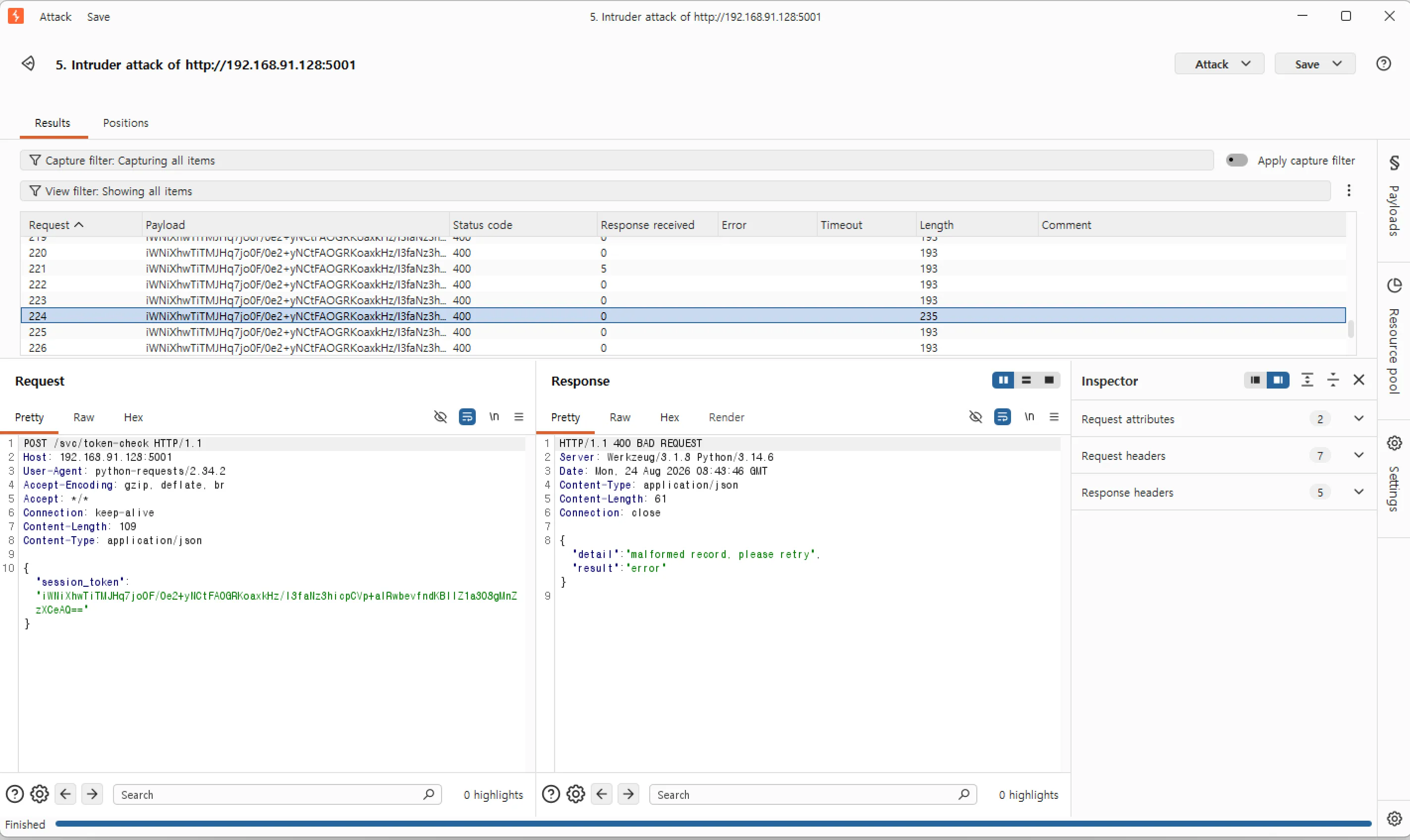The image size is (1410, 840).
Task: Click the Request pane help icon
Action: pos(15,794)
